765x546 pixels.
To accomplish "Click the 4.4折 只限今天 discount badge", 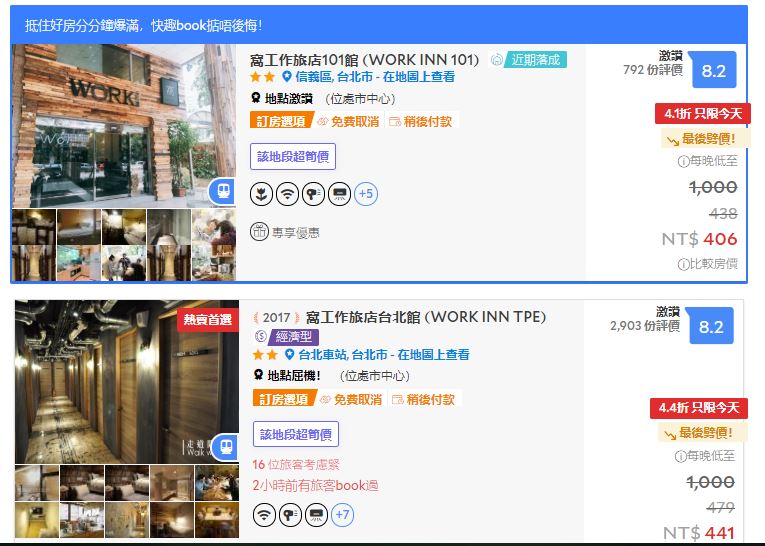I will [699, 408].
